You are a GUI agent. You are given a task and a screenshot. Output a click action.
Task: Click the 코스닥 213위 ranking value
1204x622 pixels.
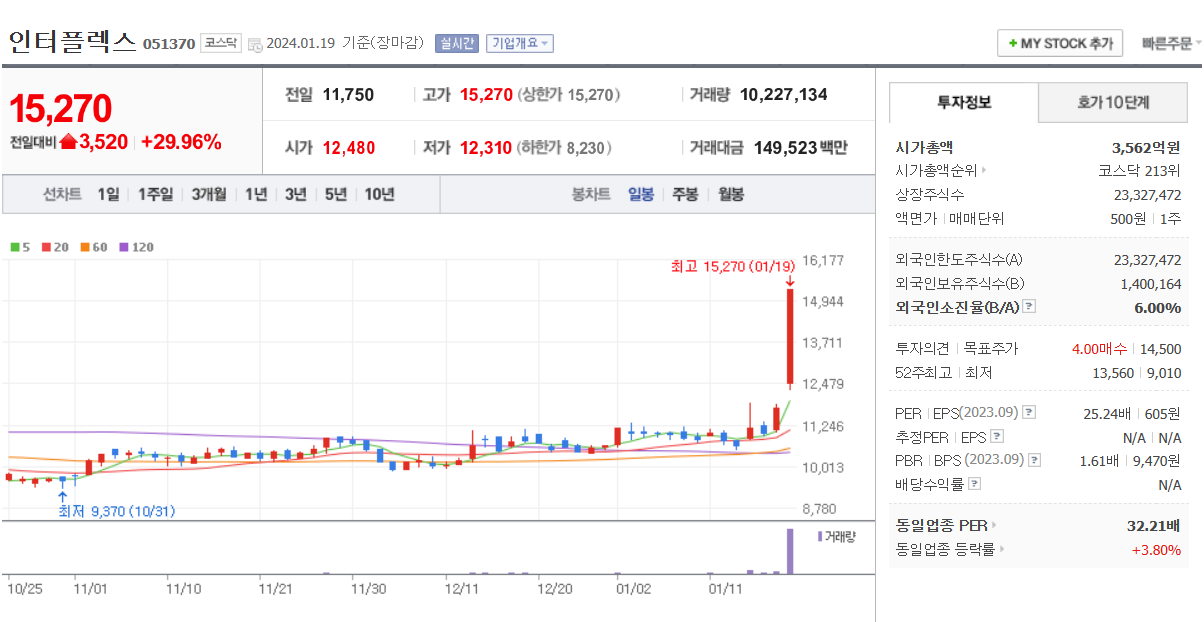1139,171
